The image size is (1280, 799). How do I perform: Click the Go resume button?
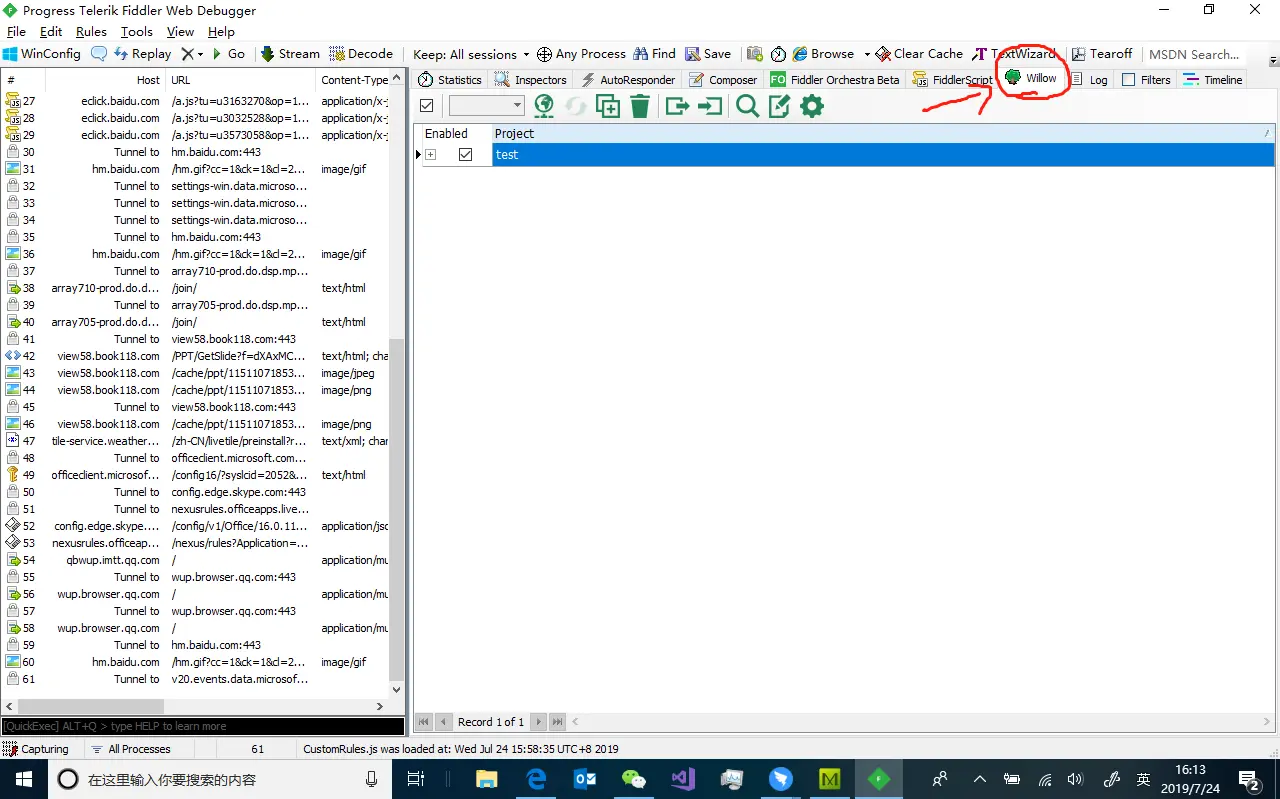tap(227, 54)
